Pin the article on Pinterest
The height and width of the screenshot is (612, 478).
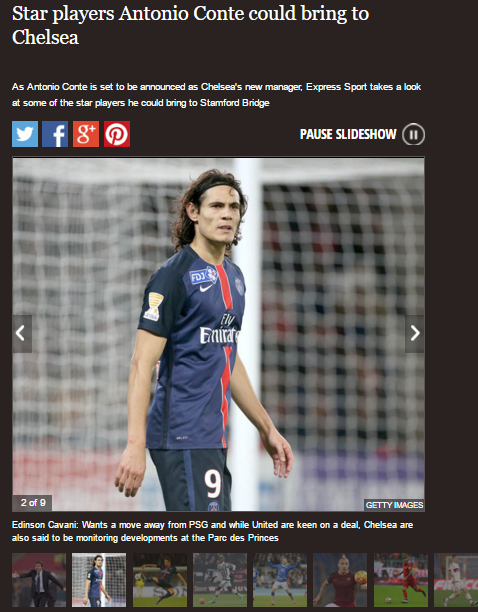pyautogui.click(x=117, y=134)
